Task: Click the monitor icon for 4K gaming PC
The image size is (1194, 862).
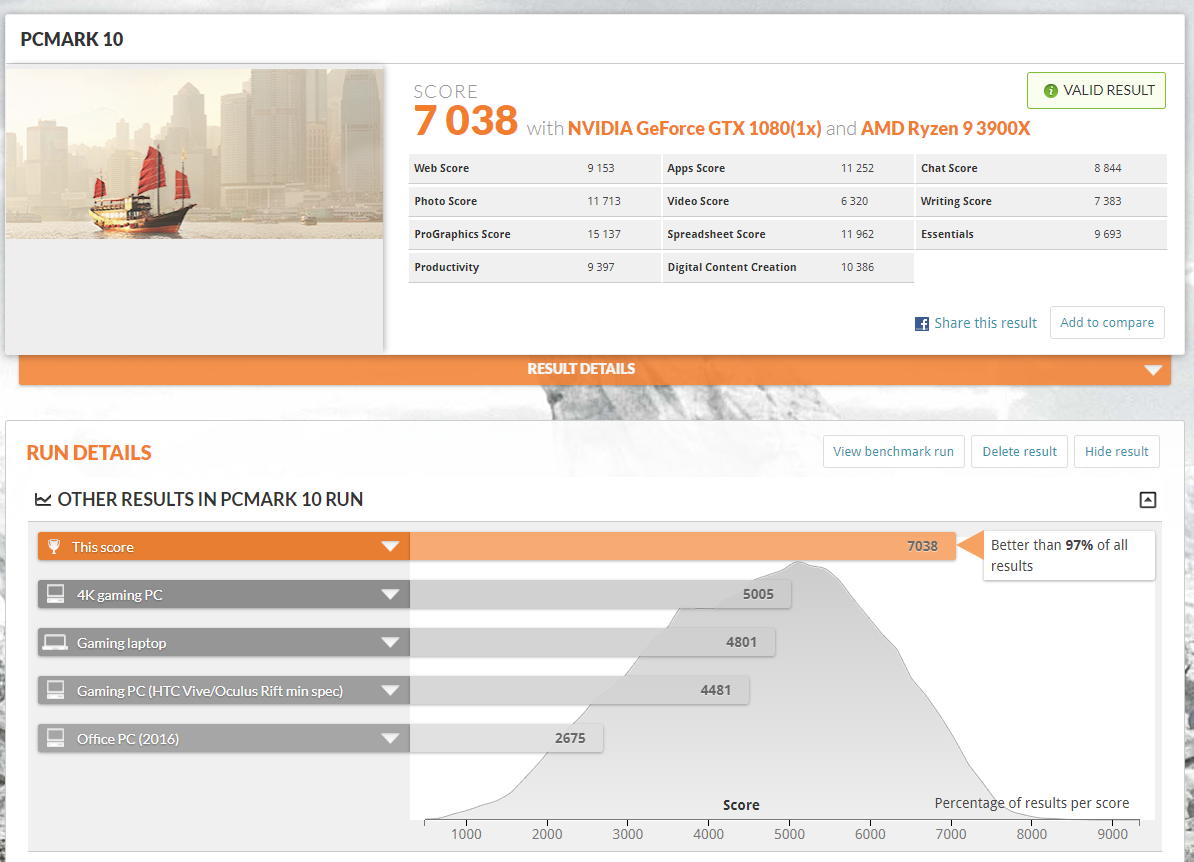Action: tap(56, 594)
